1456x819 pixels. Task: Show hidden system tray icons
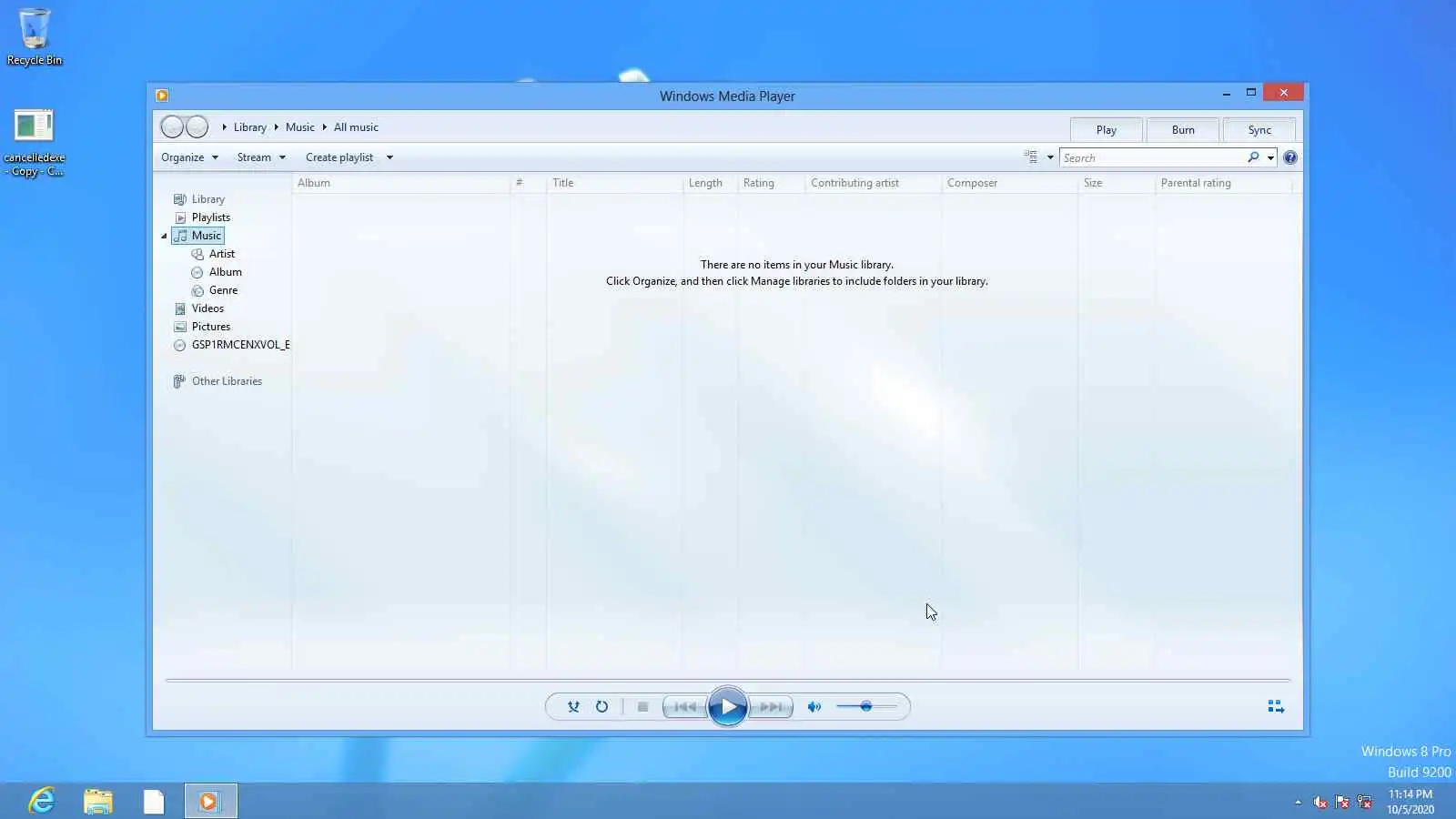[x=1298, y=802]
